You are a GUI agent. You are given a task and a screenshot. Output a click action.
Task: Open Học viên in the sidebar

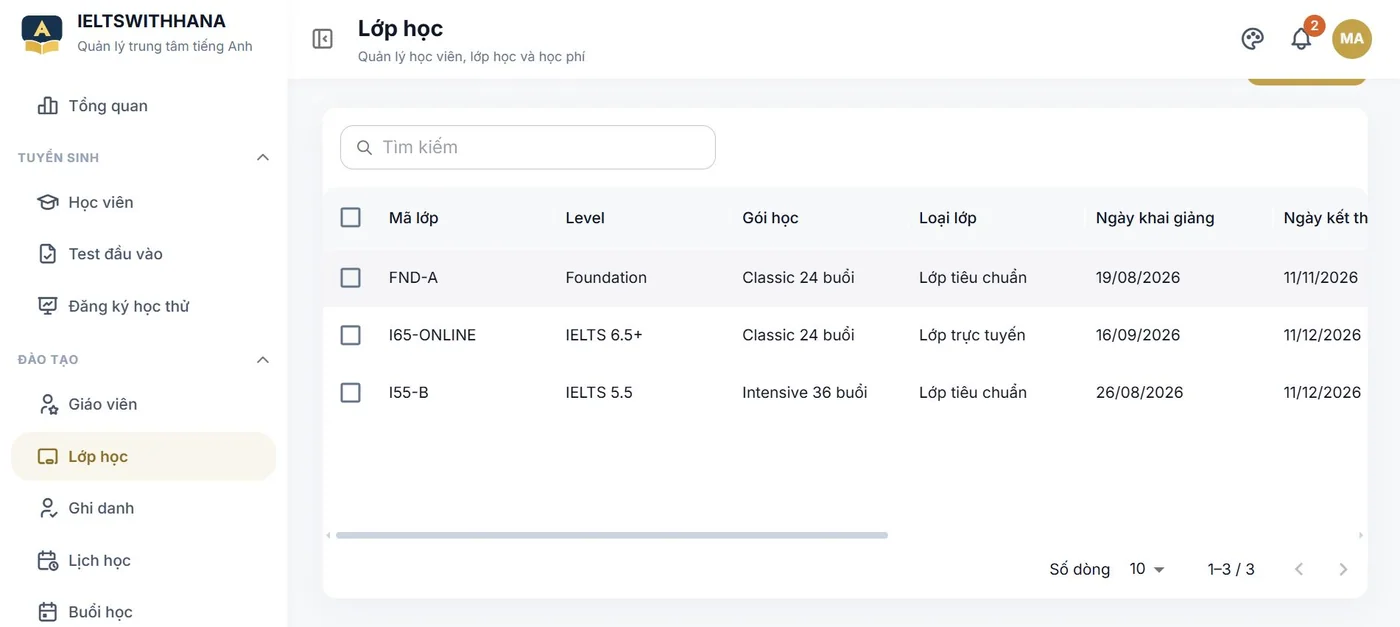tap(143, 202)
